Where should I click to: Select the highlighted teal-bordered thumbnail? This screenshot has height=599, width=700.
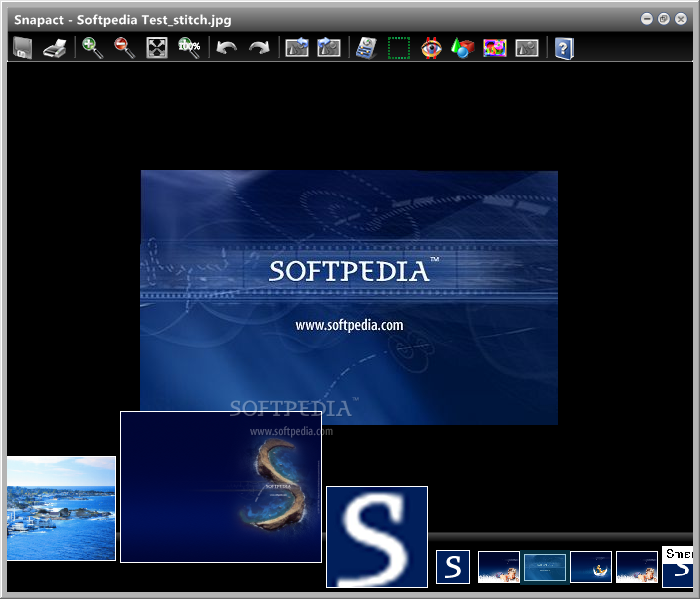(545, 567)
